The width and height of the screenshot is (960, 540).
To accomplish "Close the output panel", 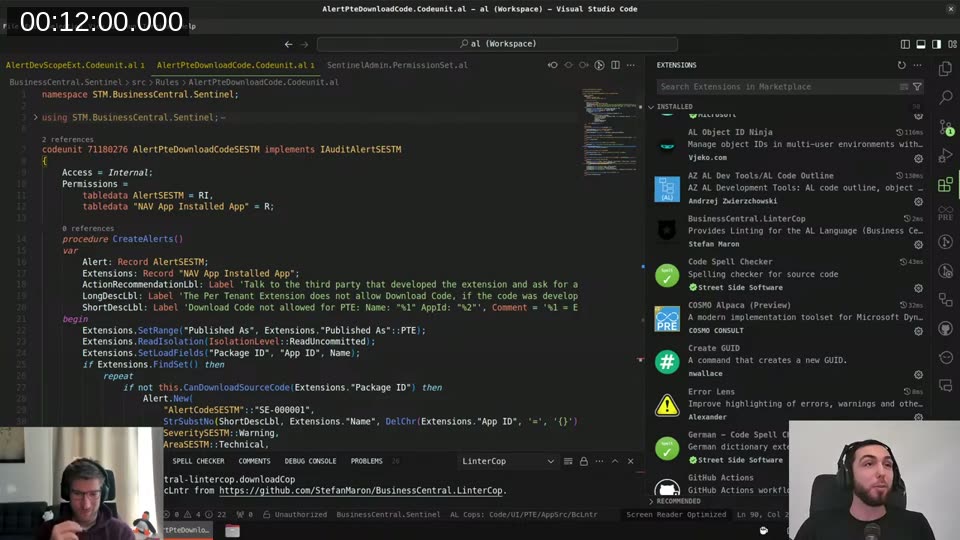I will click(x=631, y=461).
